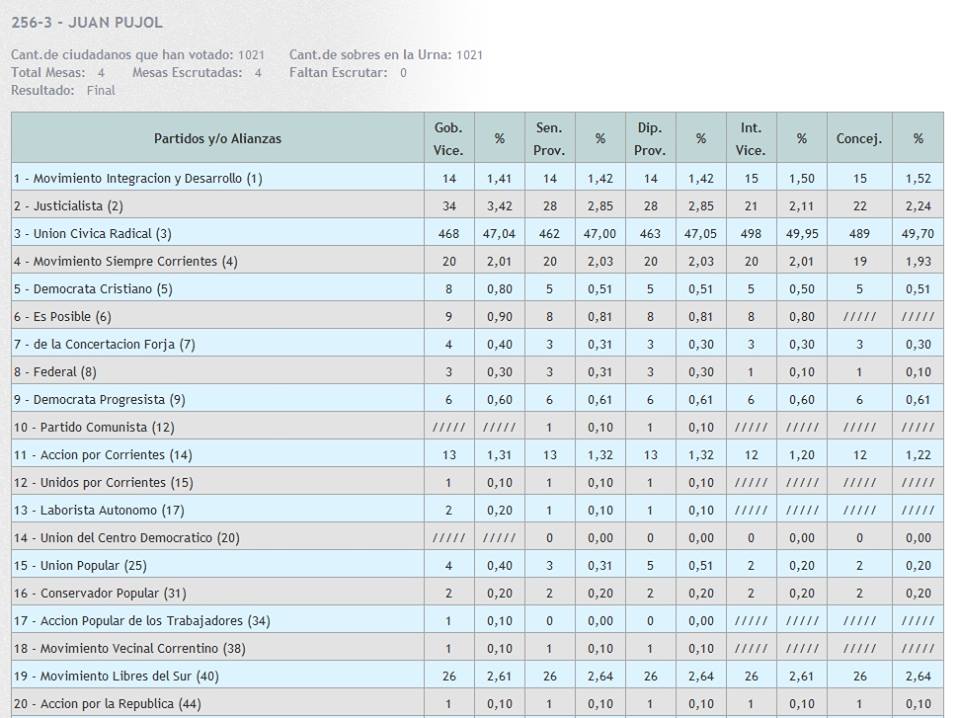
Task: Click "Total Mesas: 4" text
Action: coord(58,73)
